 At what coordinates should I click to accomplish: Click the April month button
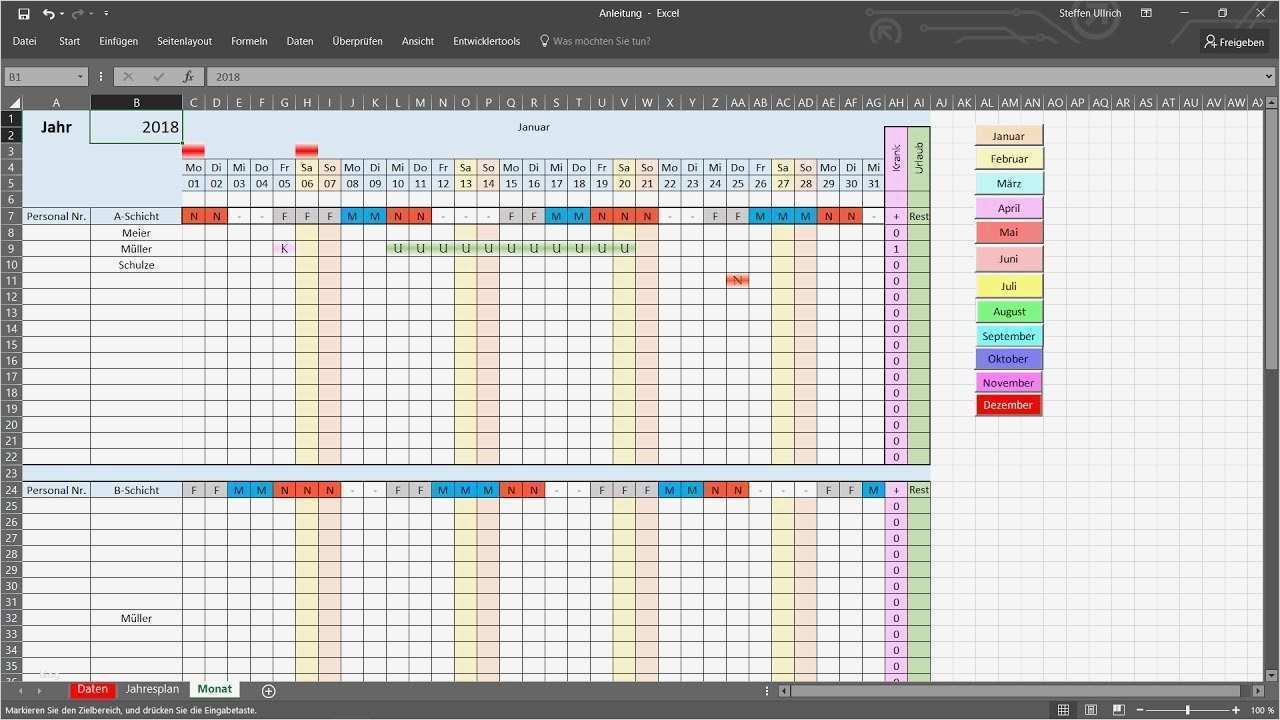tap(1008, 208)
